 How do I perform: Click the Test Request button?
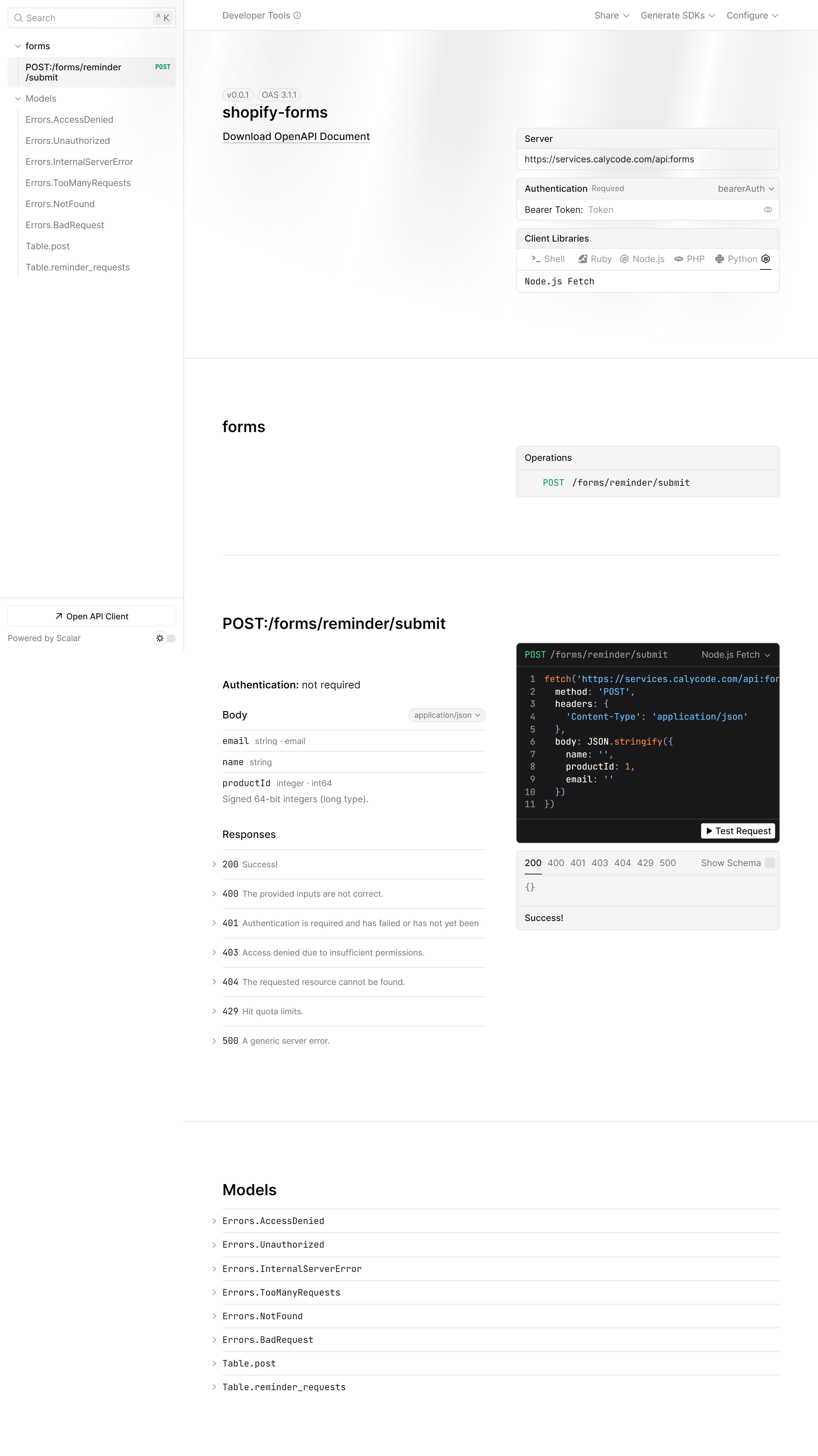click(x=738, y=831)
